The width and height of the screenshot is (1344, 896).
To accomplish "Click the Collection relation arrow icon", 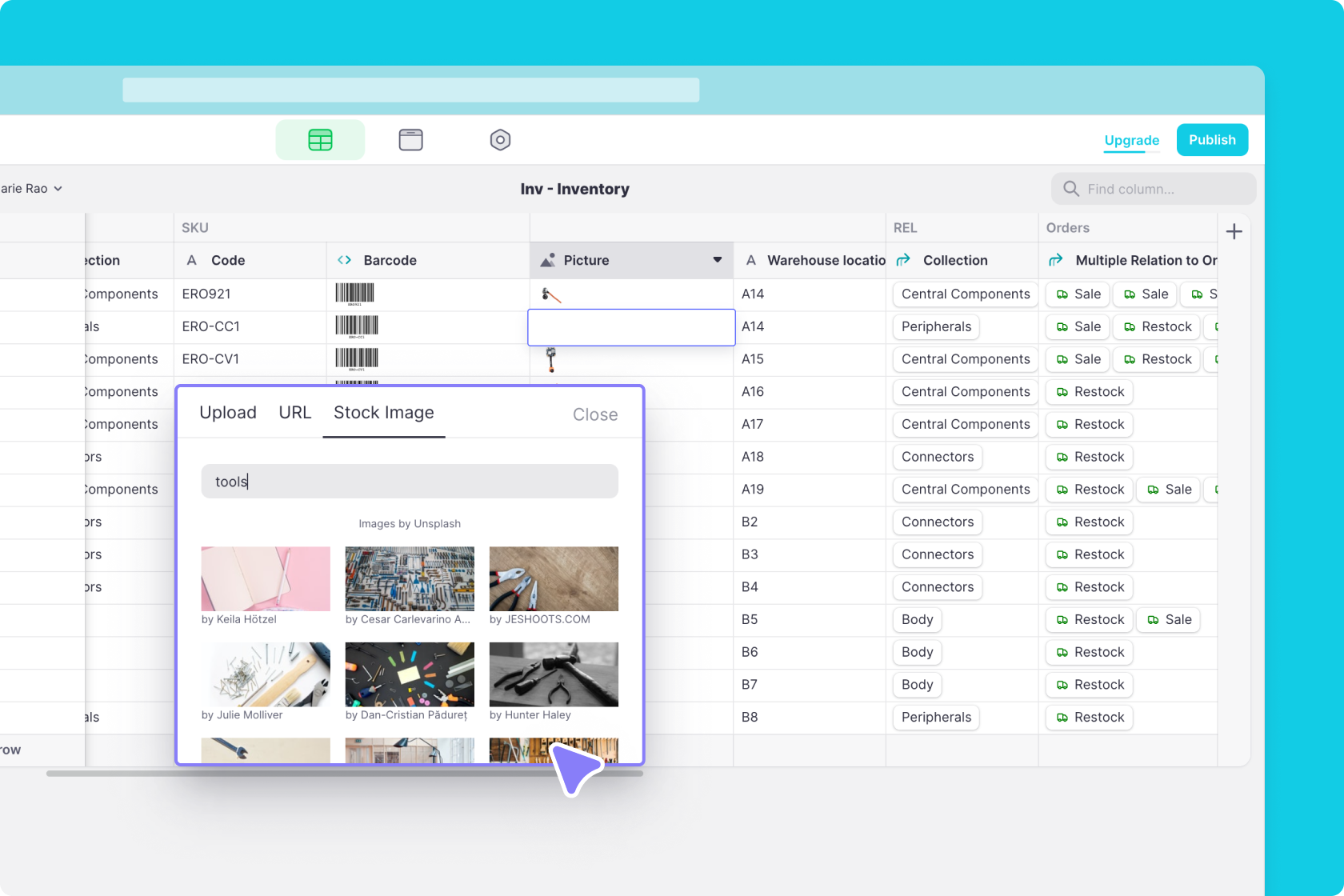I will [x=903, y=260].
